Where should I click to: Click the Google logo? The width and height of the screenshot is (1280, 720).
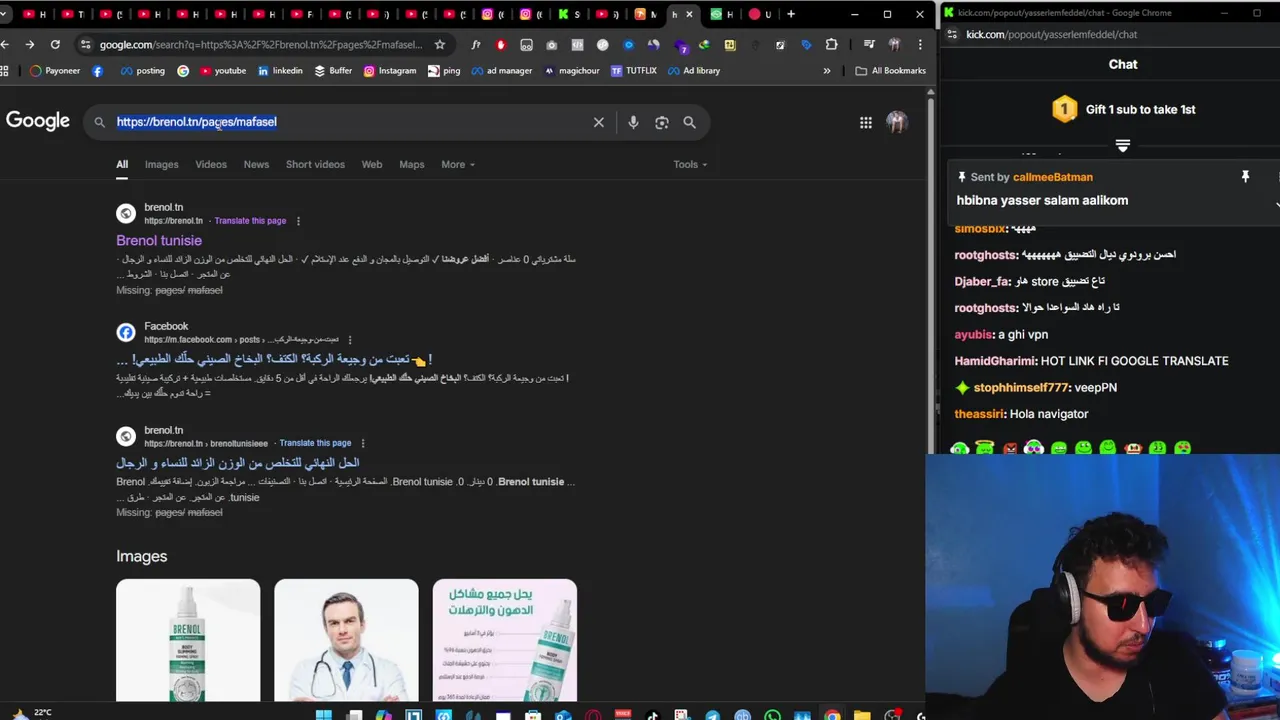[x=38, y=121]
